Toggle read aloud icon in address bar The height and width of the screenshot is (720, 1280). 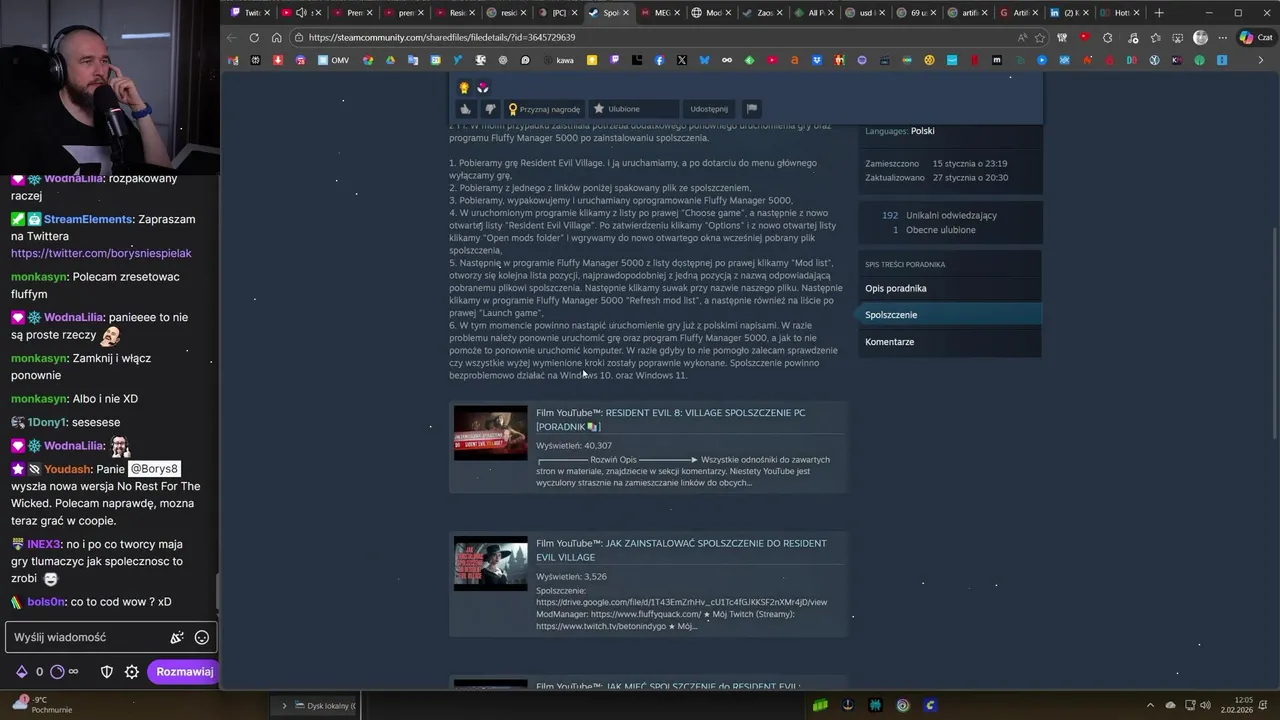tap(1021, 38)
